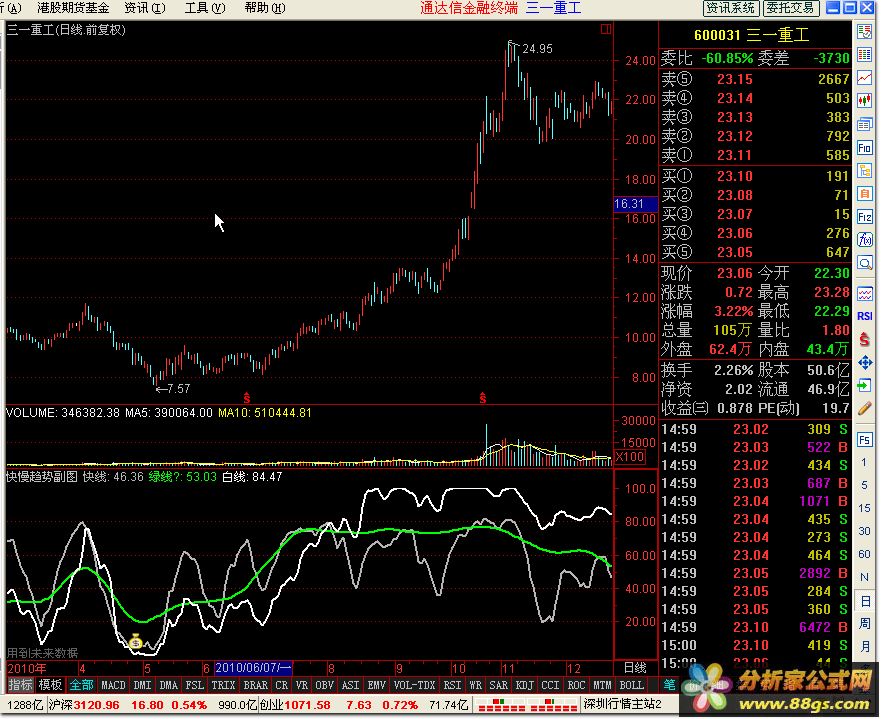The height and width of the screenshot is (719, 881).
Task: Click the red S marker on the chart's June axis
Action: coord(247,398)
